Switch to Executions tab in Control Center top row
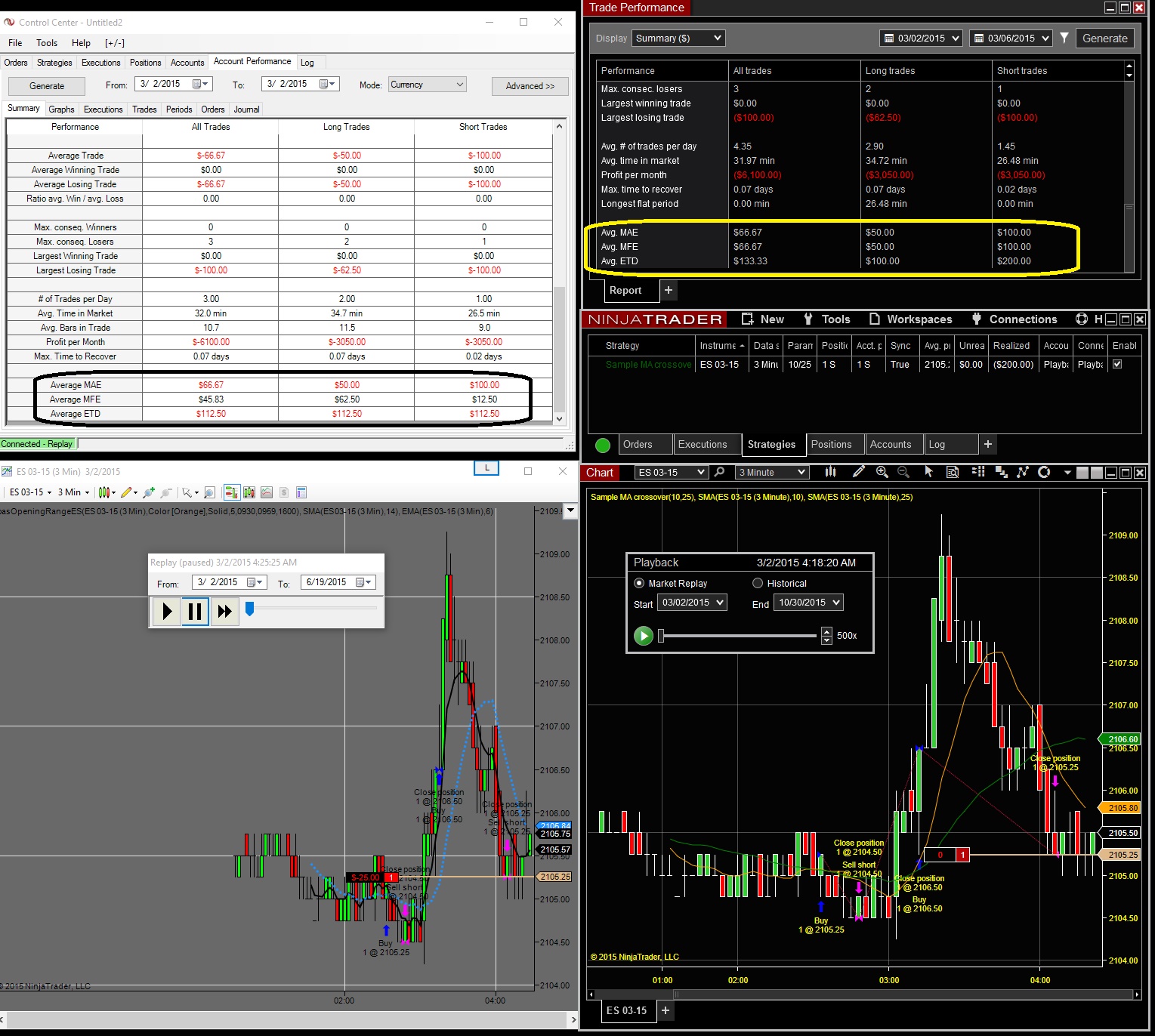 101,63
